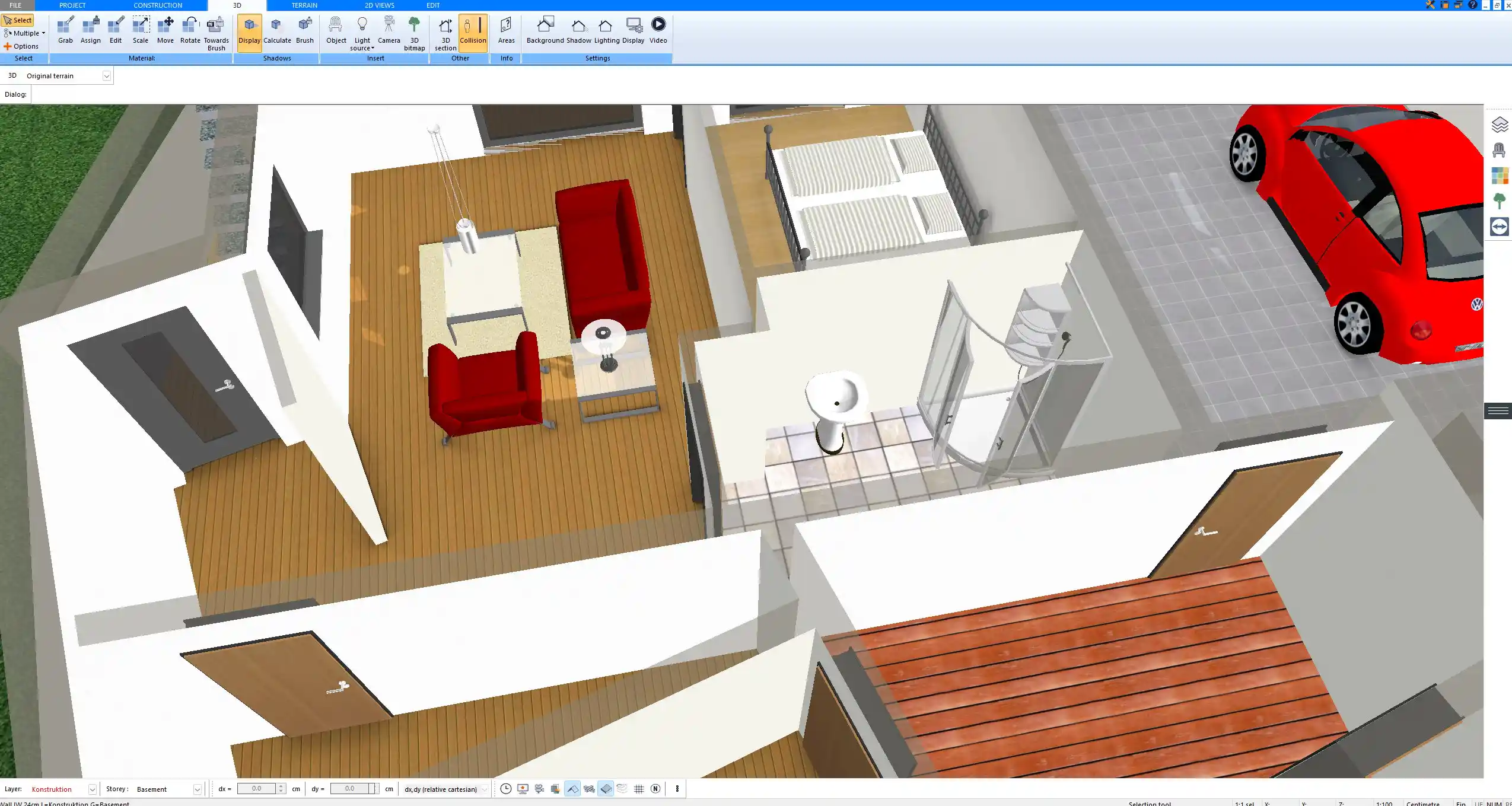Toggle the roof display button in status bar
The width and height of the screenshot is (1512, 806).
572,789
